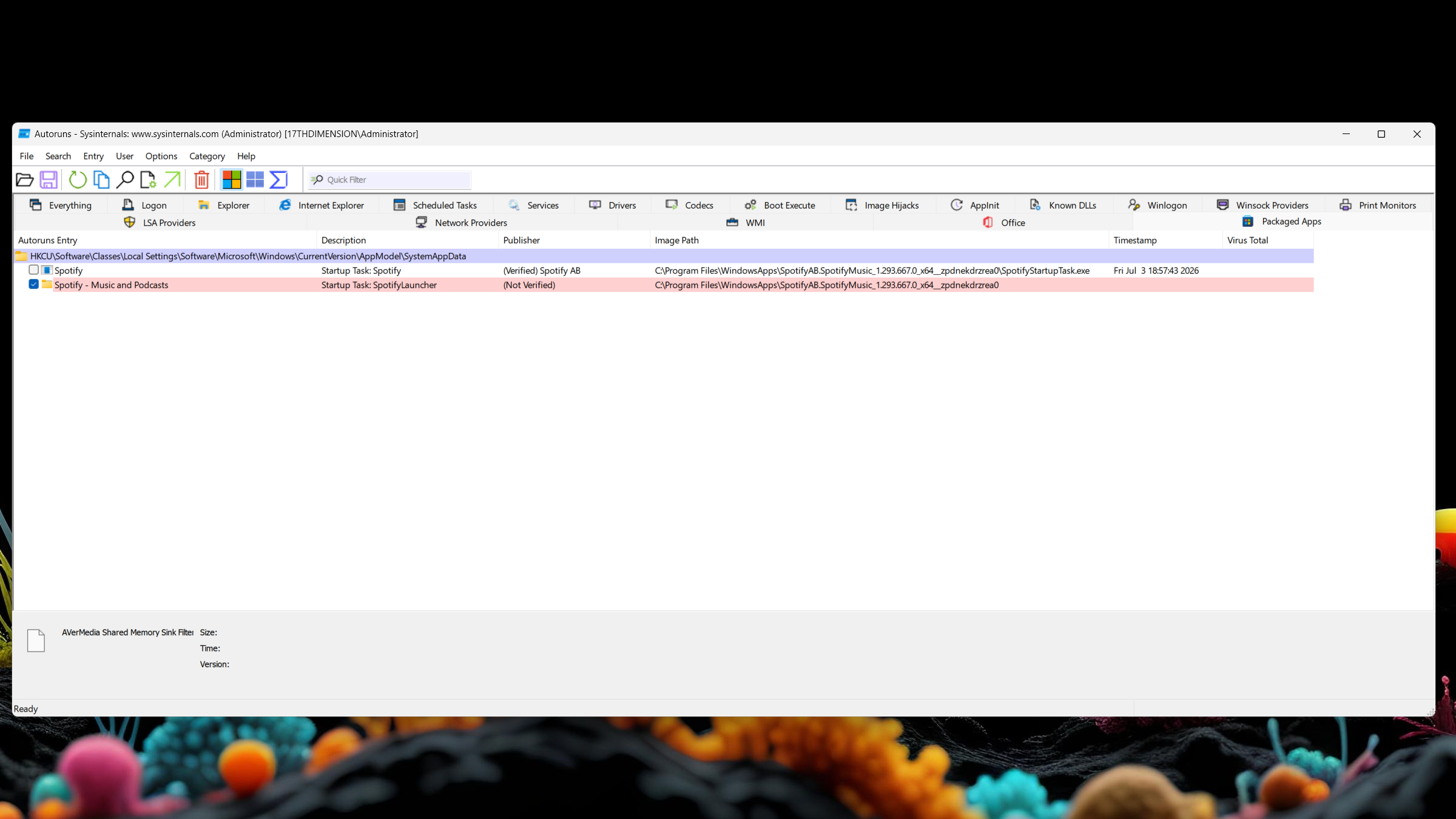The width and height of the screenshot is (1456, 819).
Task: Switch to the Winsock Providers tab
Action: tap(1263, 205)
